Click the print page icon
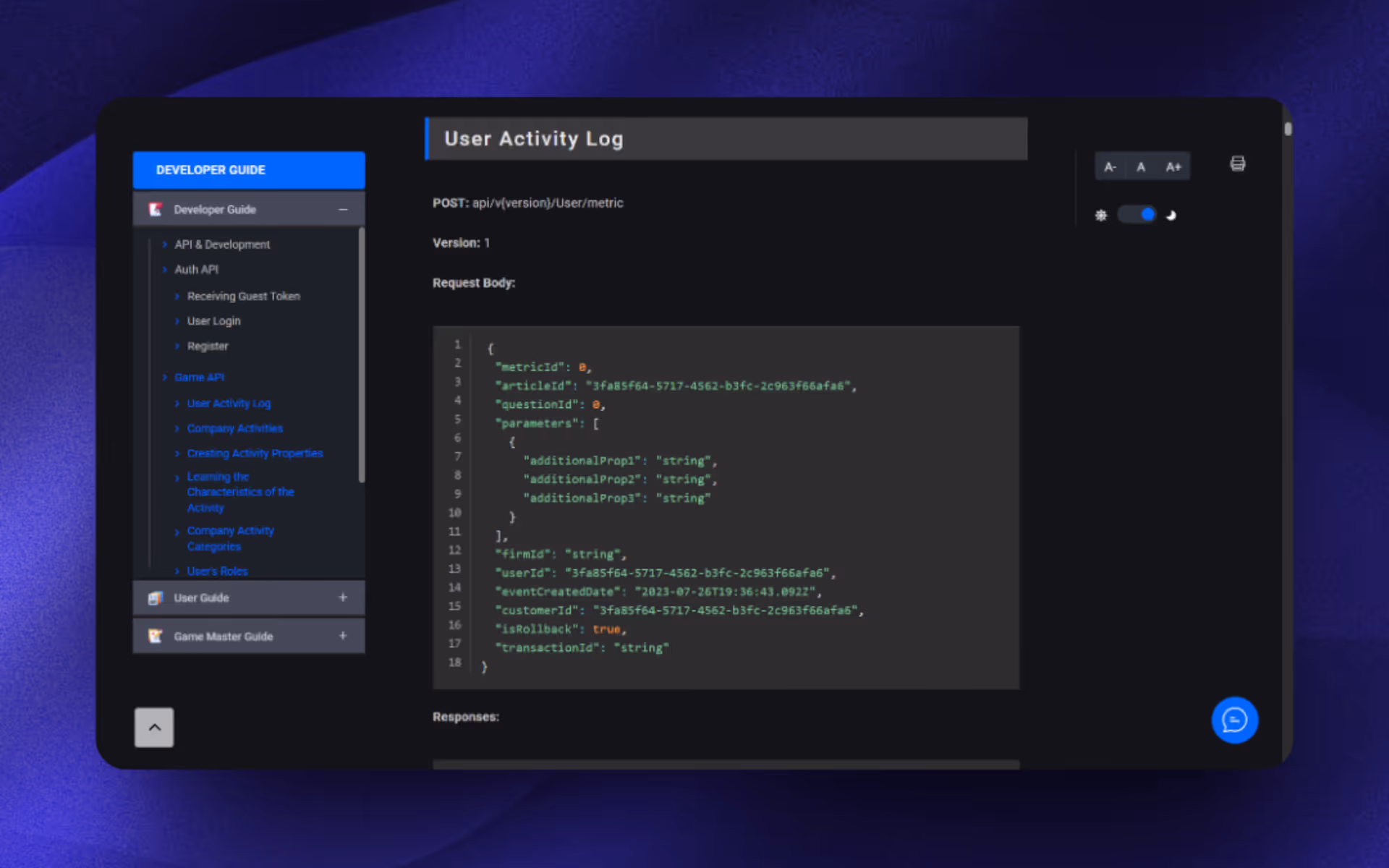 pos(1237,164)
